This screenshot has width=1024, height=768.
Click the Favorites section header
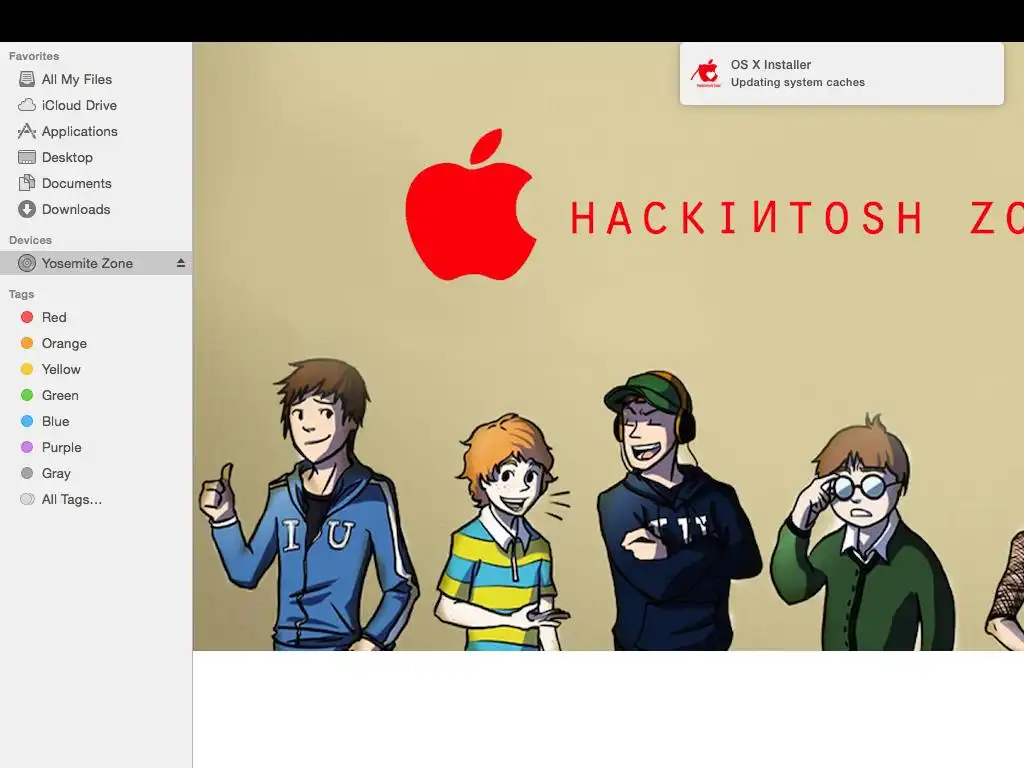pos(34,56)
